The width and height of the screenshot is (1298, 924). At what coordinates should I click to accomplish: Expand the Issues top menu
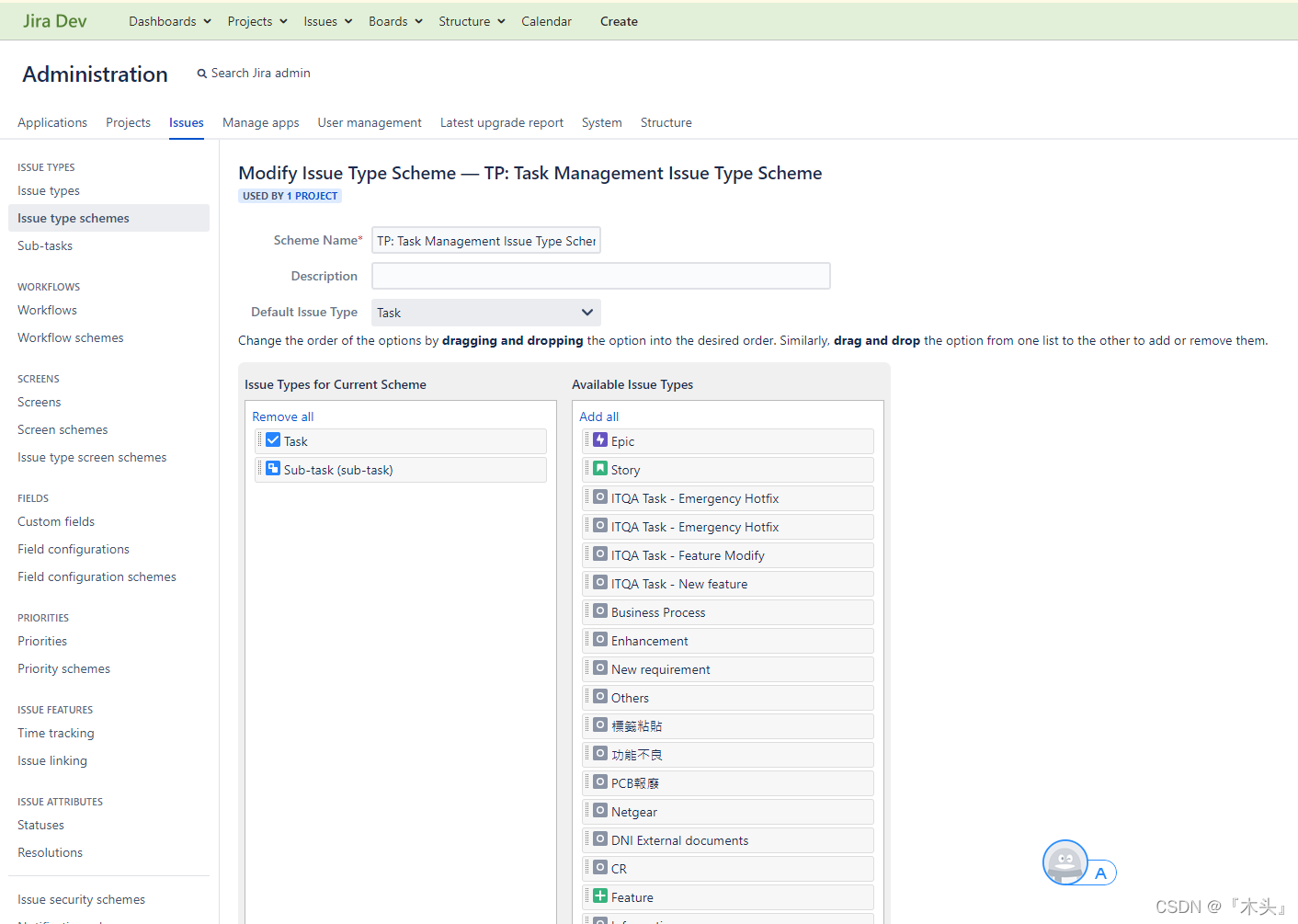click(328, 21)
